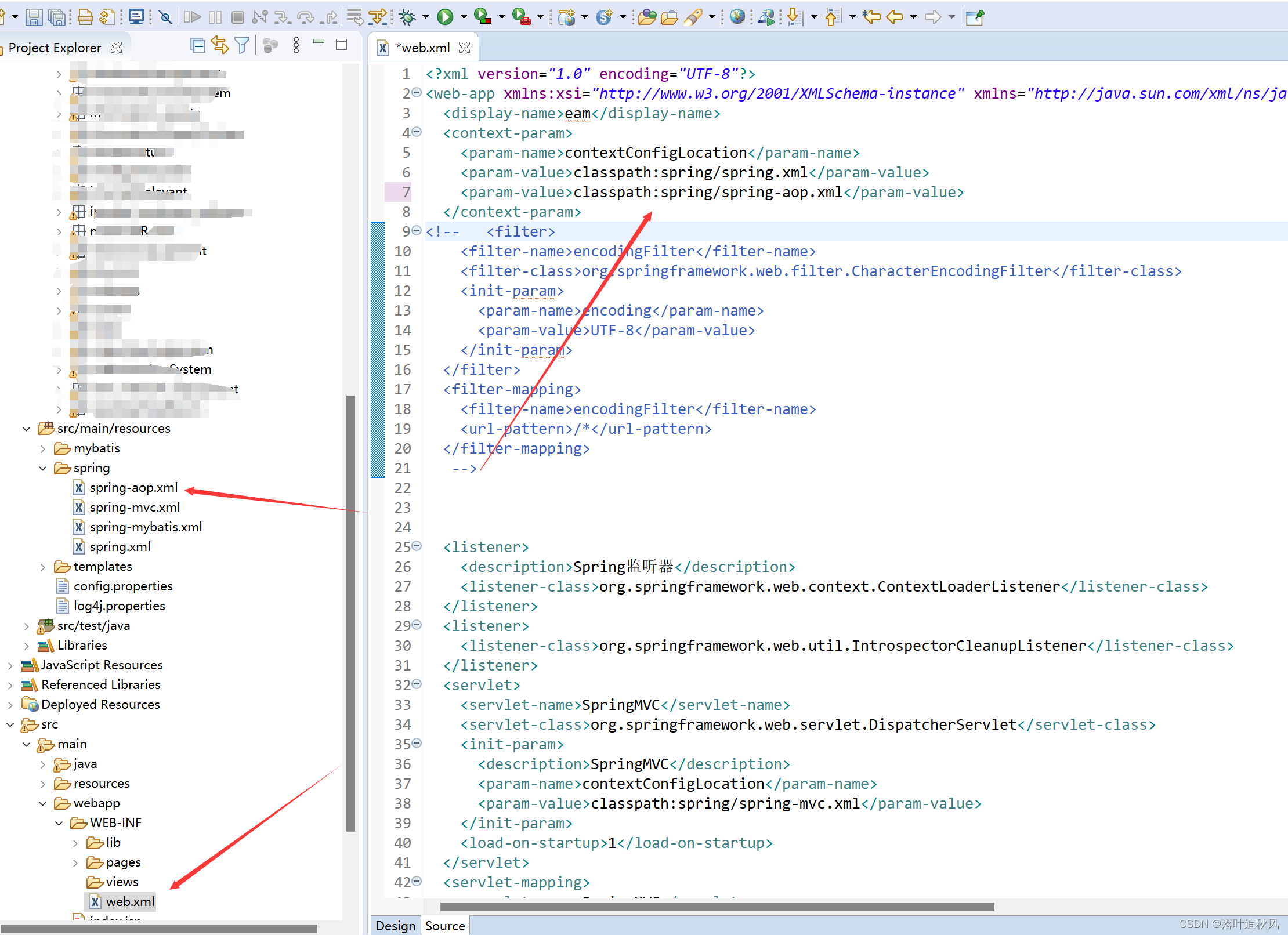Image resolution: width=1288 pixels, height=935 pixels.
Task: Collapse the spring folder in resources
Action: pyautogui.click(x=42, y=468)
